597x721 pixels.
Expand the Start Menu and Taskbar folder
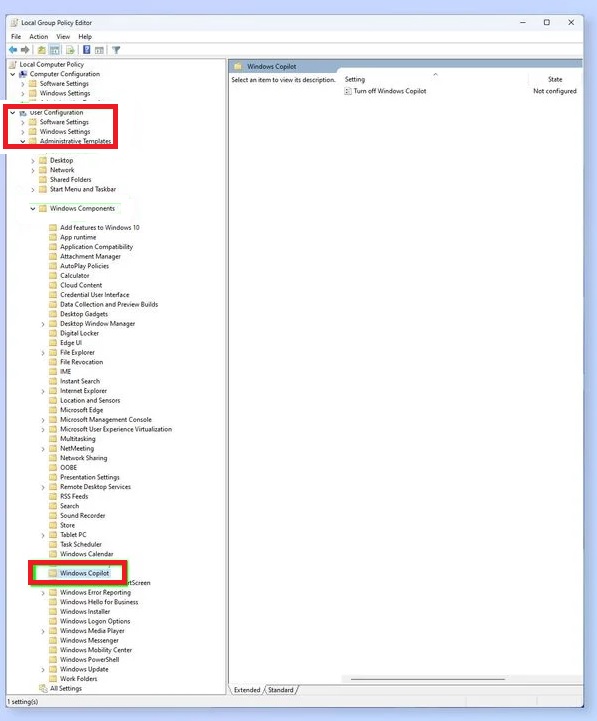click(x=33, y=189)
